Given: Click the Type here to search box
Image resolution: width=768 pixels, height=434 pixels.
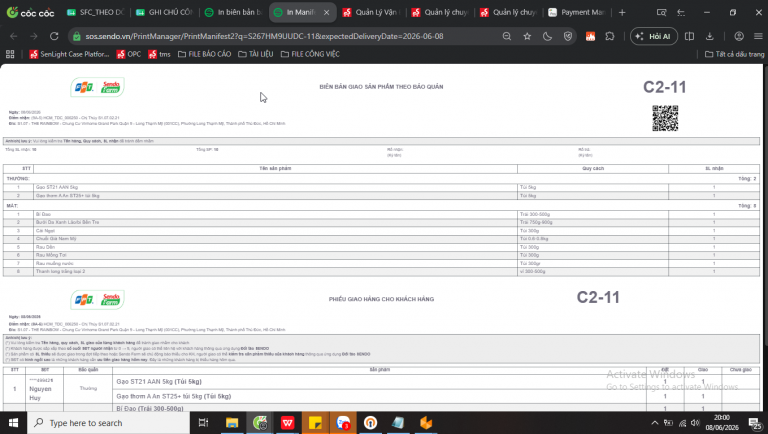Looking at the screenshot, I should pos(108,423).
